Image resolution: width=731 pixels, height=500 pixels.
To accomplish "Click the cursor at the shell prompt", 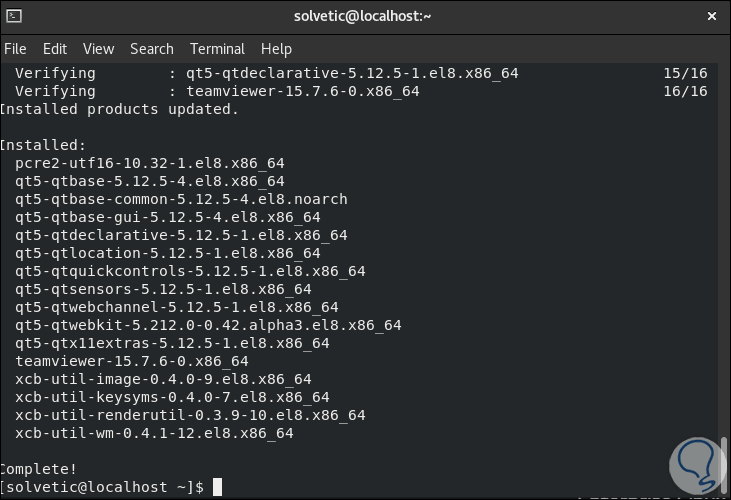I will click(x=217, y=487).
